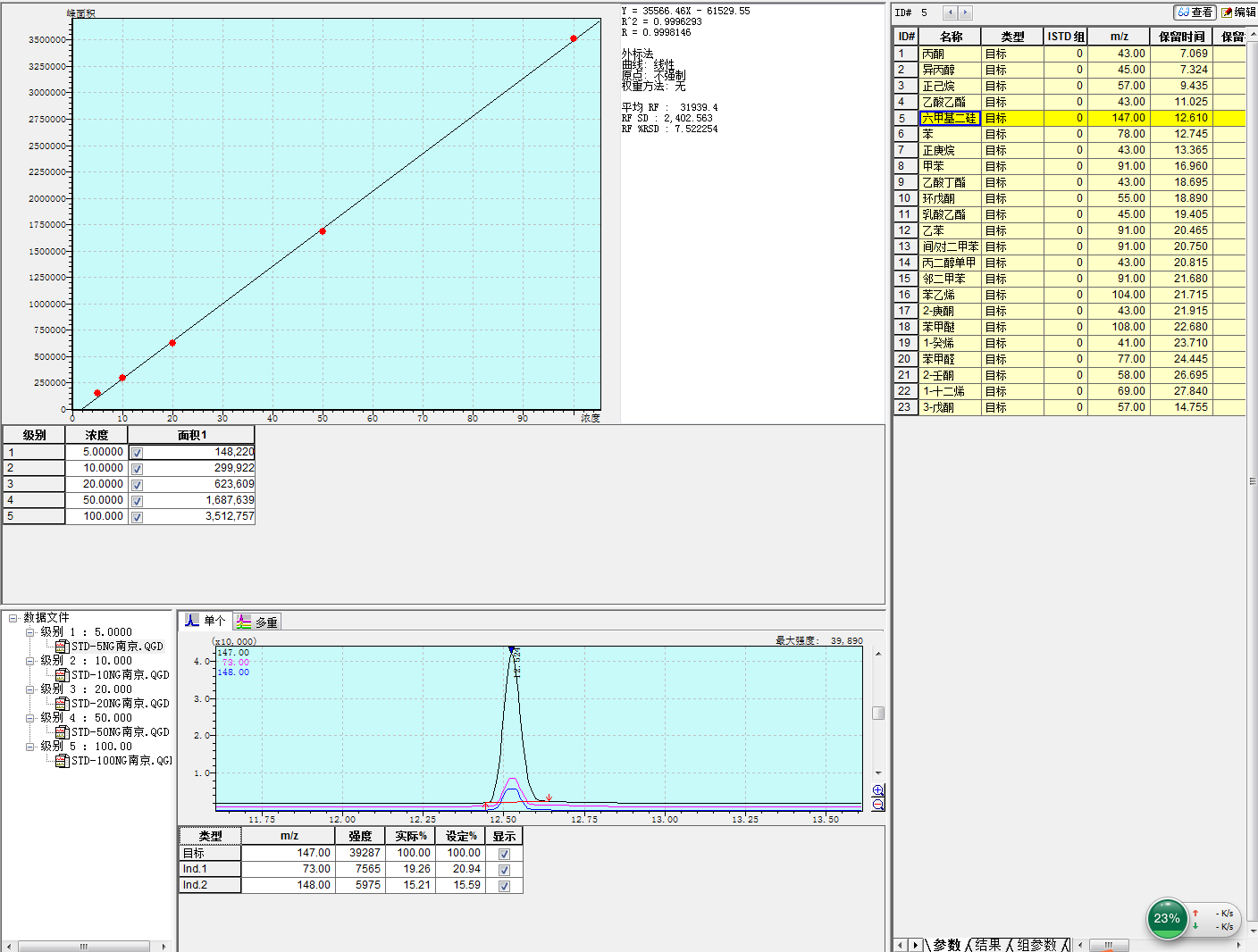Select compound row 3-戊酮
Viewport: 1258px width, 952px height.
pyautogui.click(x=1069, y=407)
